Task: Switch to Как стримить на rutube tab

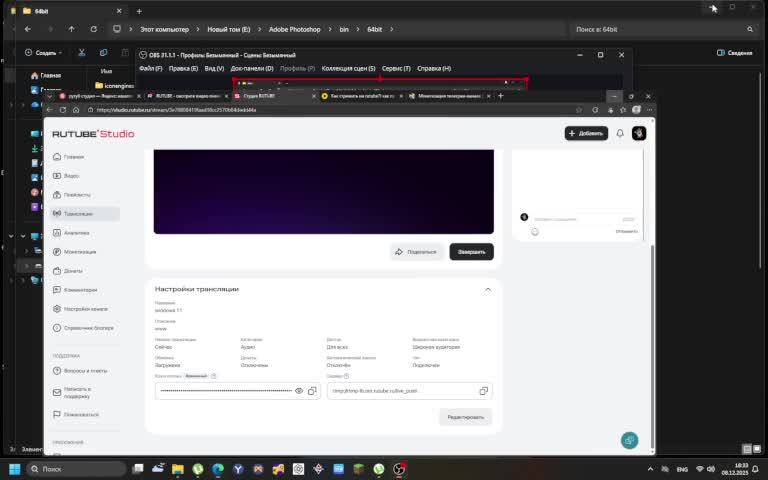Action: pyautogui.click(x=362, y=96)
